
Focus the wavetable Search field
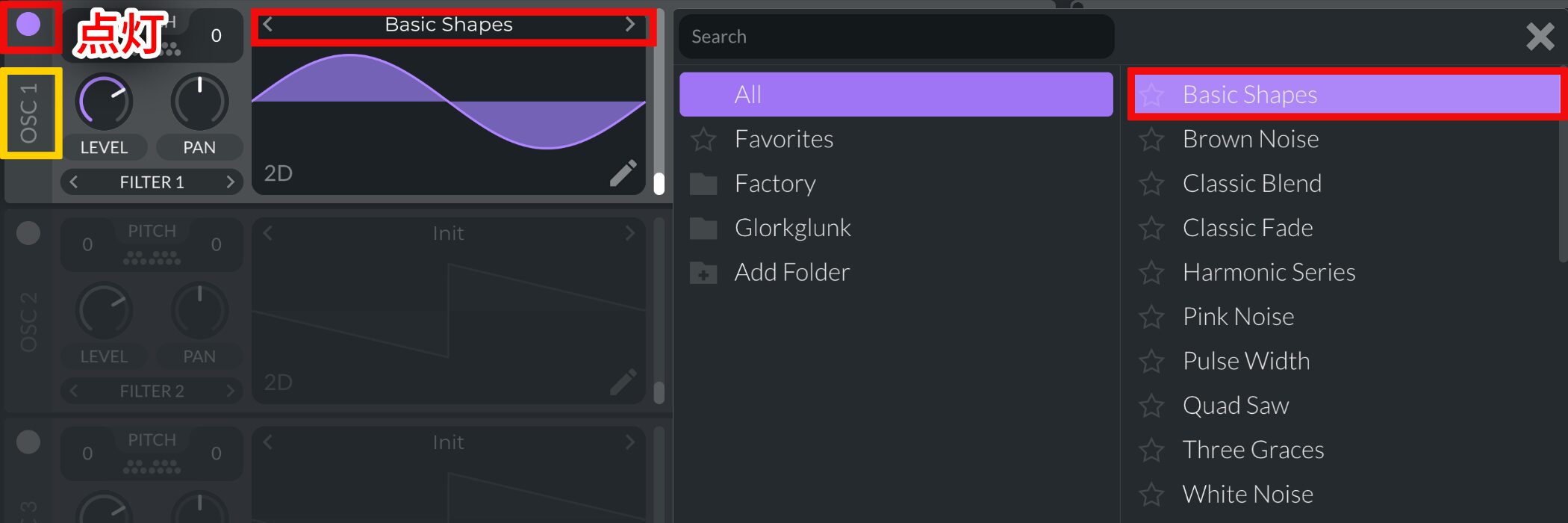pyautogui.click(x=896, y=37)
